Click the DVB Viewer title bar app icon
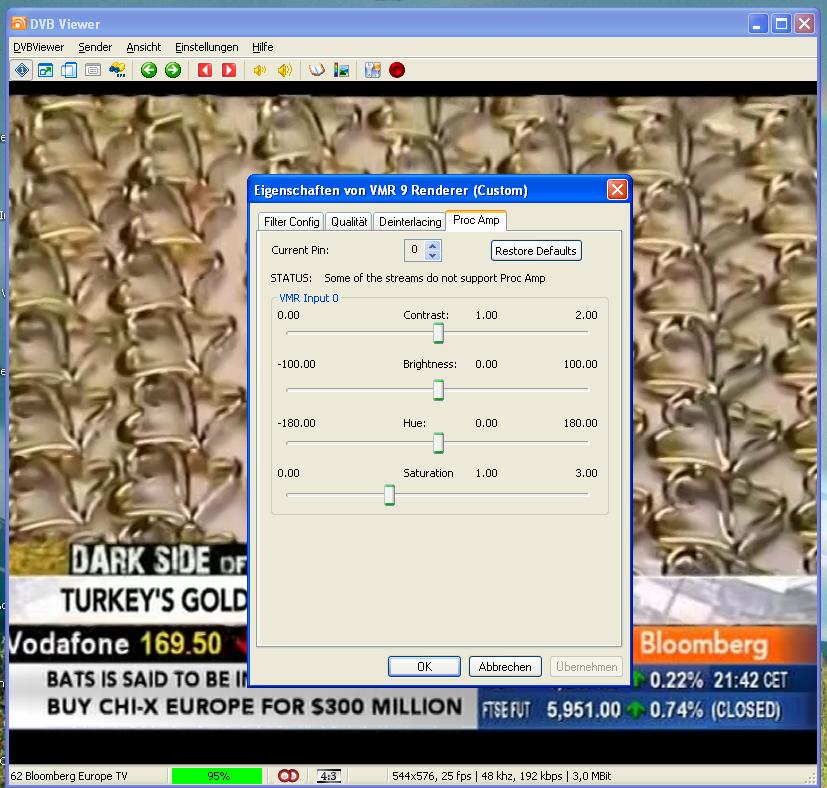This screenshot has height=788, width=827. (x=19, y=23)
